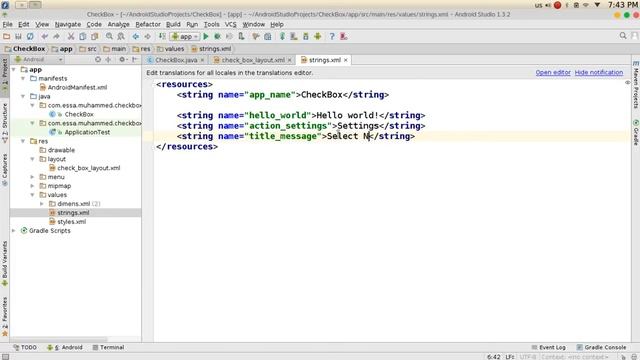Viewport: 640px width, 360px height.
Task: Toggle the Gradle side panel
Action: (x=636, y=133)
